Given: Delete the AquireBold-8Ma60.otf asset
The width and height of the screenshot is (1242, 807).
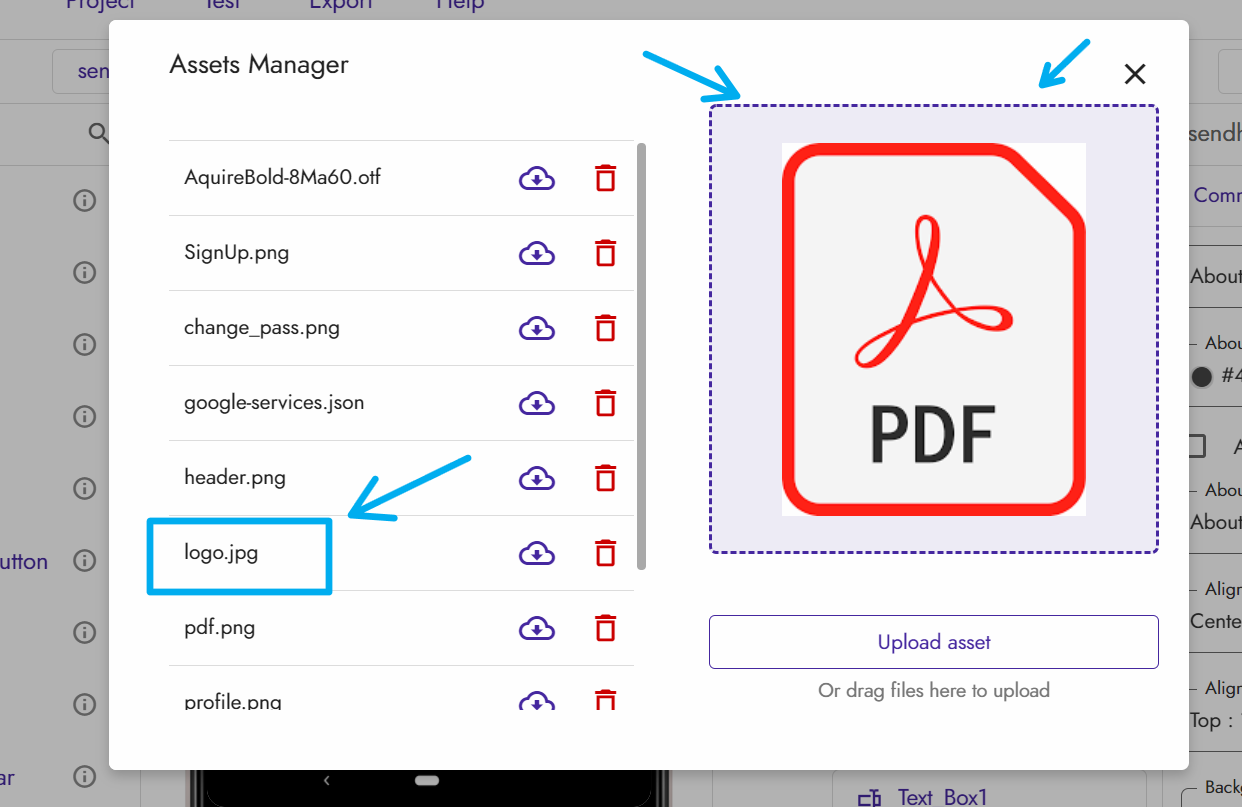Looking at the screenshot, I should [605, 178].
